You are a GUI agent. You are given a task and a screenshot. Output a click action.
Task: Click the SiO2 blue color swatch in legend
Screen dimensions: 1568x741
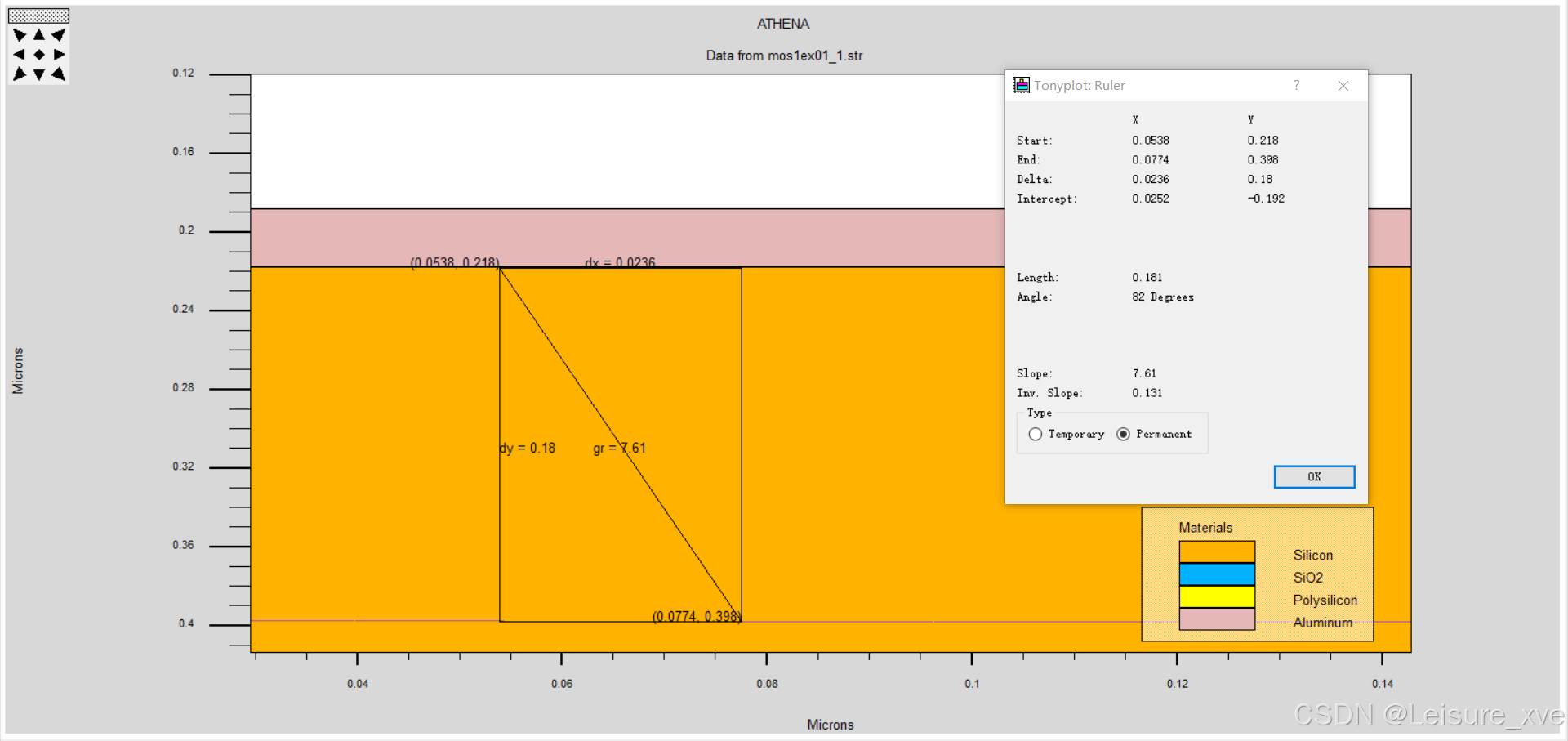pyautogui.click(x=1217, y=574)
